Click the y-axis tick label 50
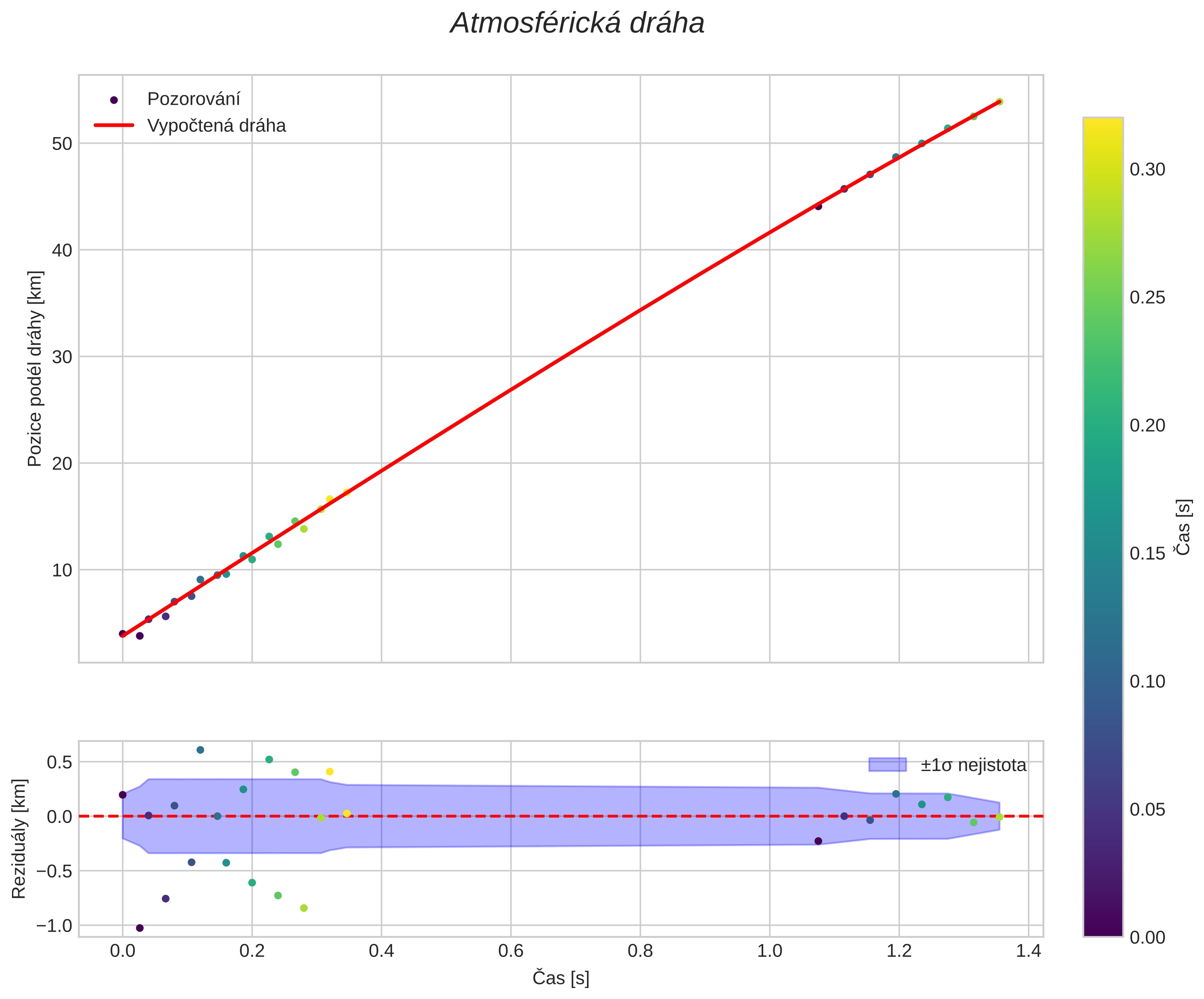This screenshot has width=1204, height=999. coord(62,143)
